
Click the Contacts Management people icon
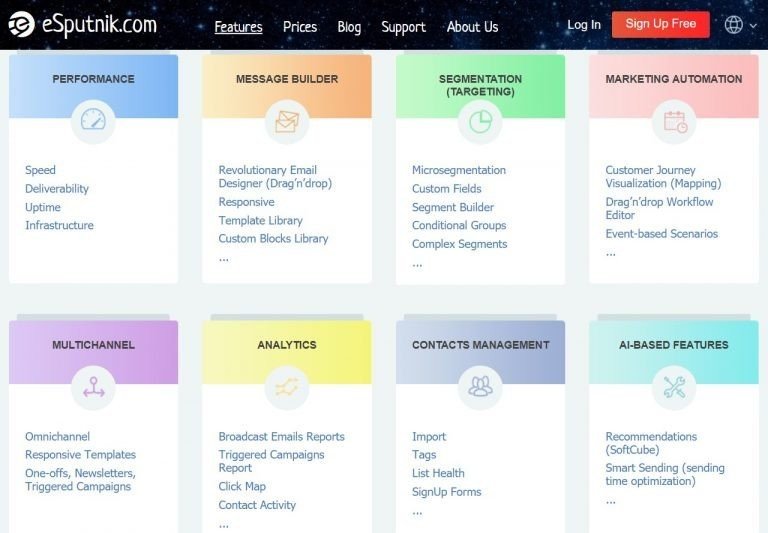pyautogui.click(x=480, y=387)
